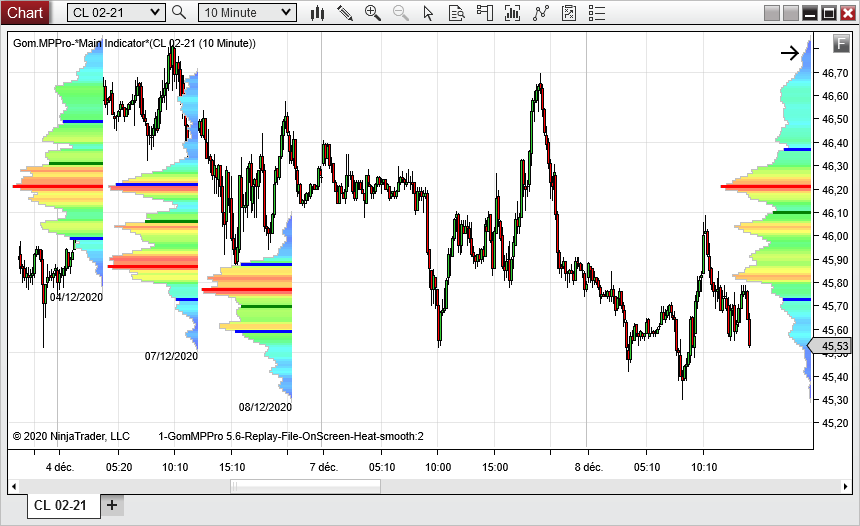Toggle the Chart Trader panel
Viewport: 860px width, 526px height.
click(485, 13)
